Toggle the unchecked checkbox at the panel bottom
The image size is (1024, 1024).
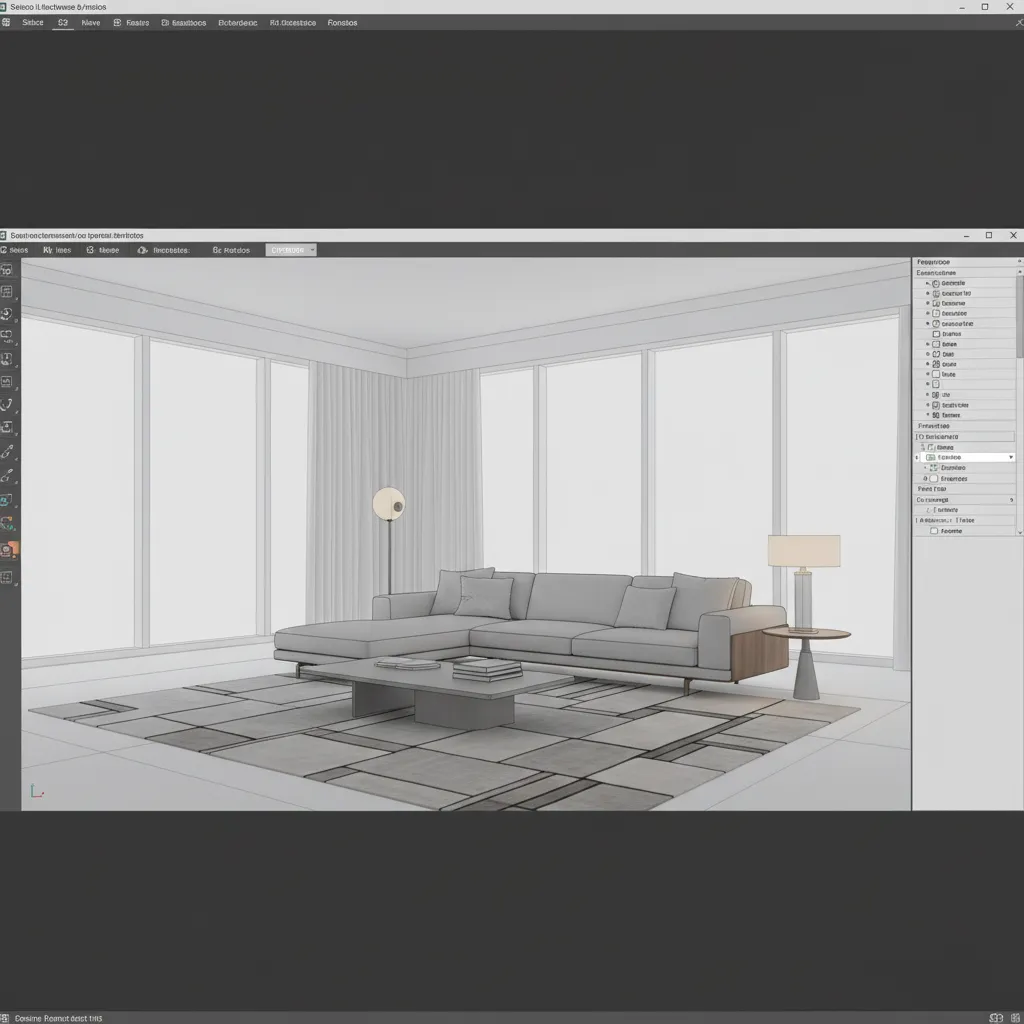click(935, 530)
